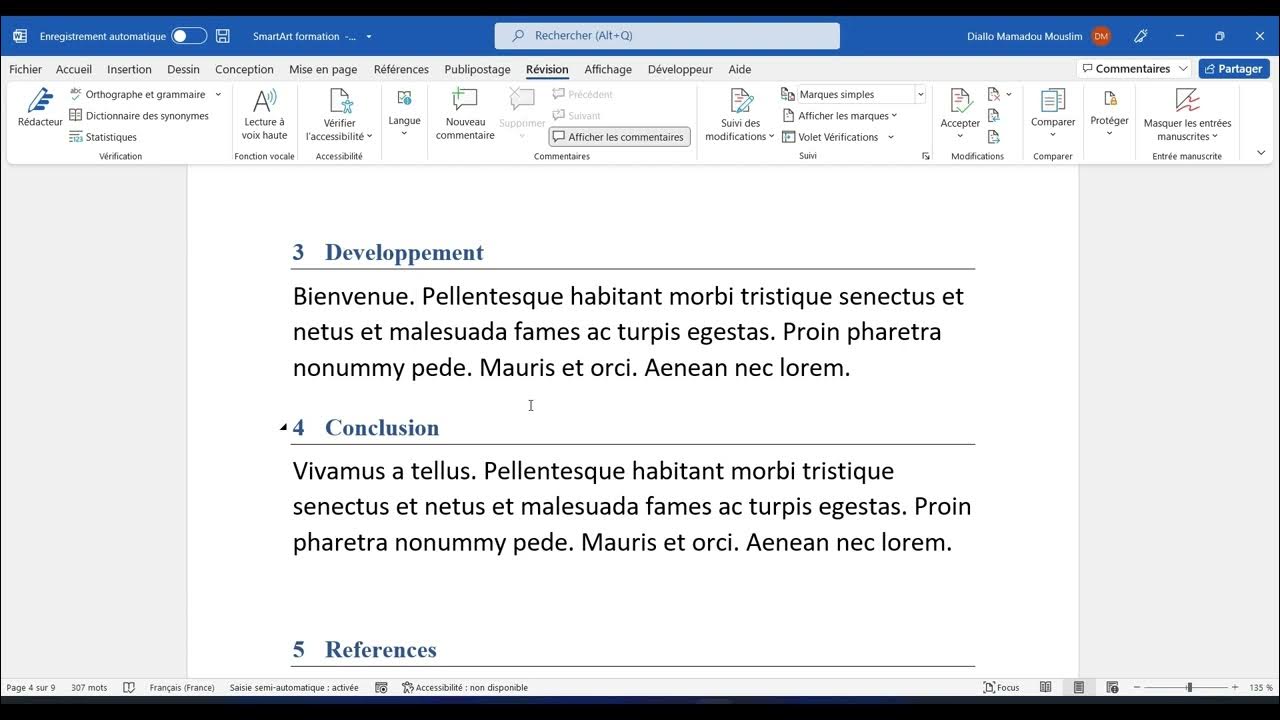Expand the reject changes dropdown arrow
The image size is (1280, 720).
1009,94
